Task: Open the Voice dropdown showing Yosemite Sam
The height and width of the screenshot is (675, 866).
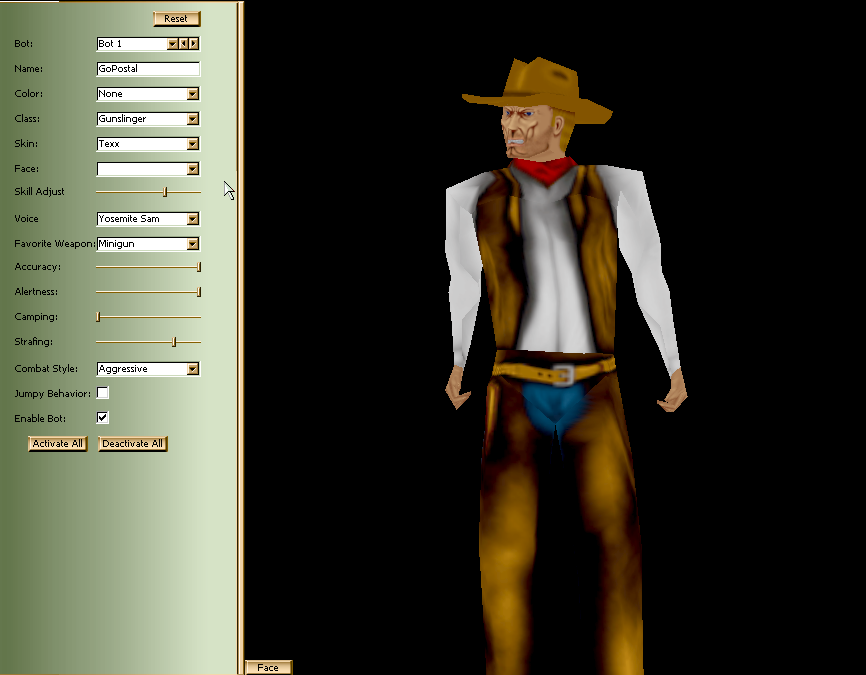Action: 148,219
